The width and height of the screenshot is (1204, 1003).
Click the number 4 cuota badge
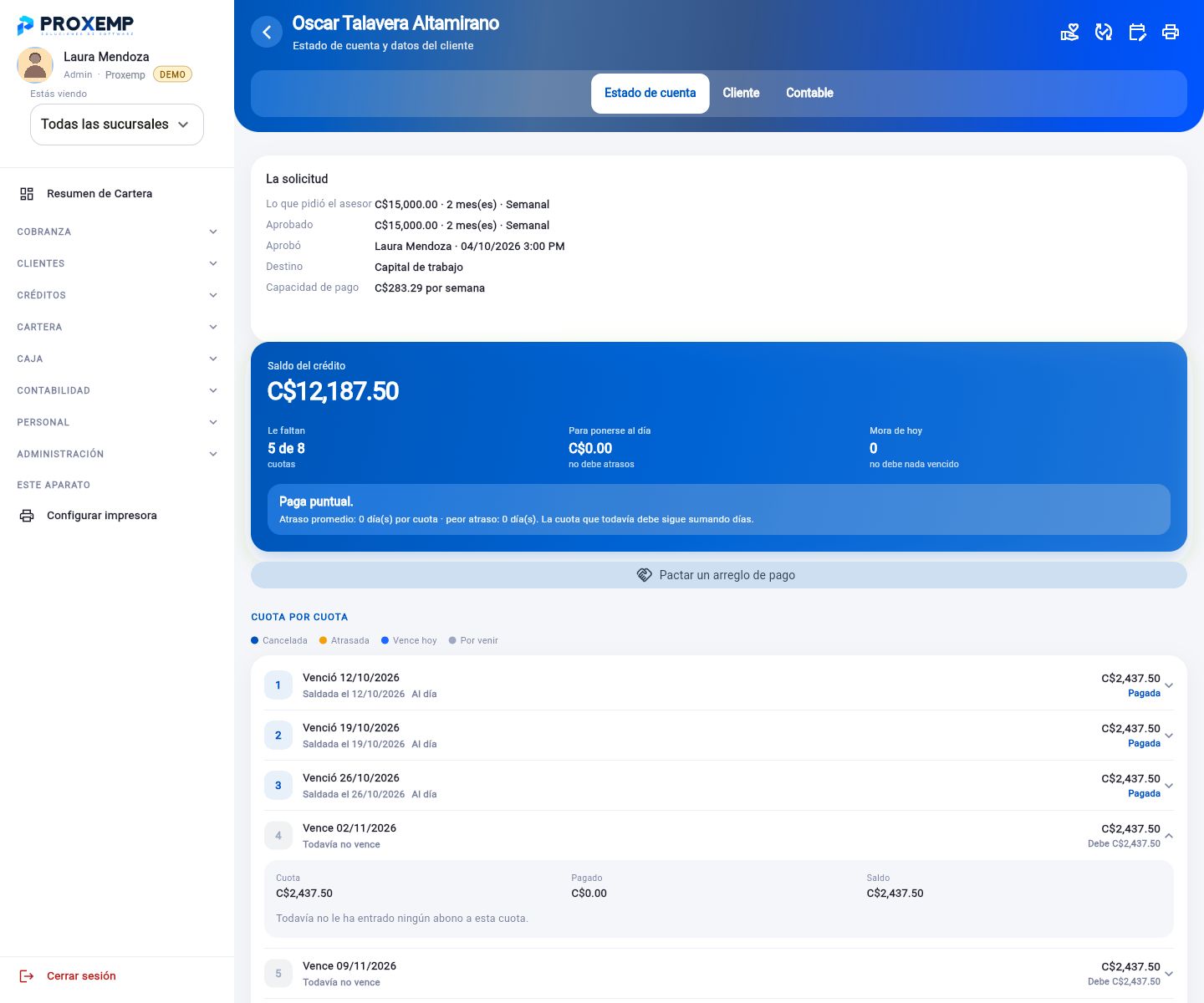pos(278,836)
